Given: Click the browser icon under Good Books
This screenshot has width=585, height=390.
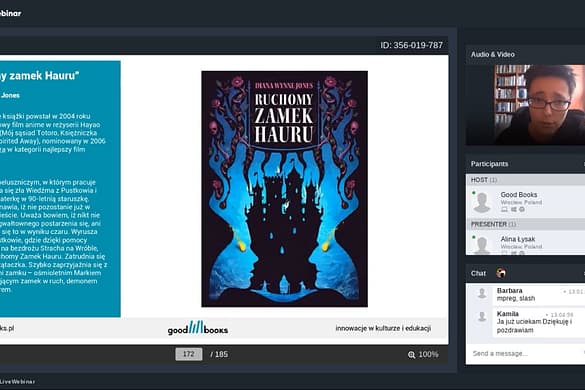Looking at the screenshot, I should pos(522,210).
